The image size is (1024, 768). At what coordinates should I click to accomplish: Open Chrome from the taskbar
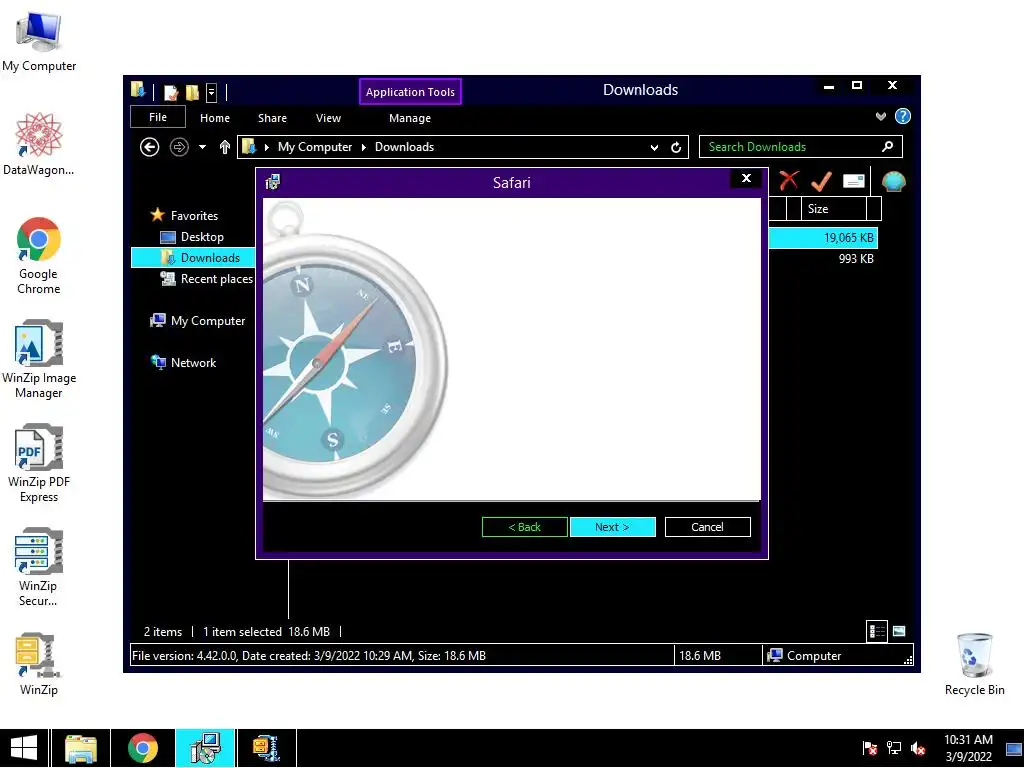tap(142, 748)
